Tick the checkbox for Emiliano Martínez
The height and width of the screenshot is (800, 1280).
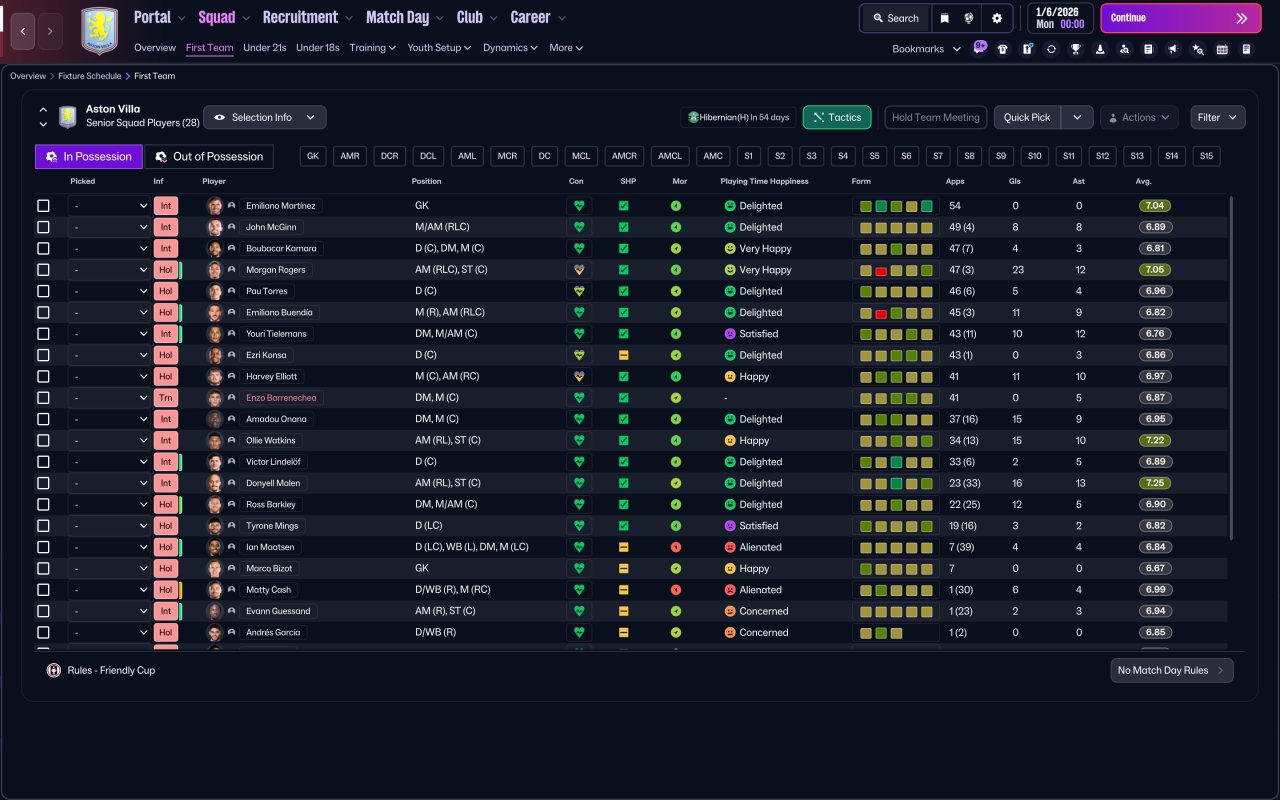coord(43,206)
